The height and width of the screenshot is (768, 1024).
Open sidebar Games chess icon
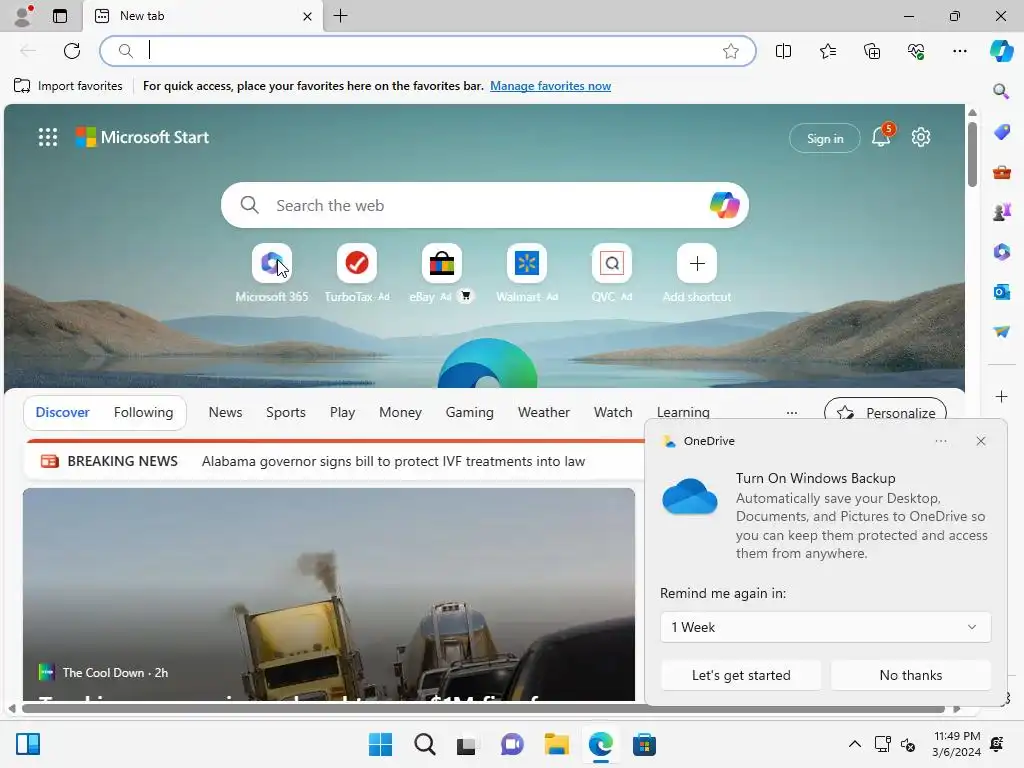pyautogui.click(x=1002, y=212)
